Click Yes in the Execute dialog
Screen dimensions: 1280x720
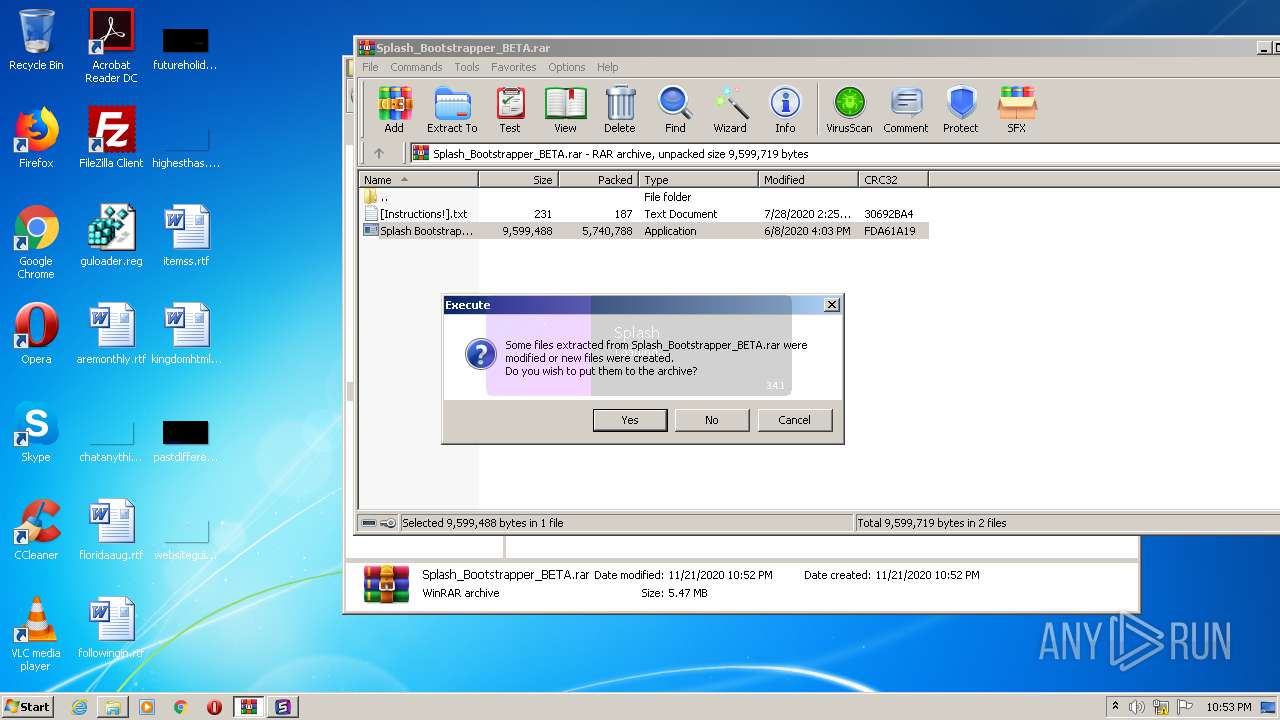point(630,420)
